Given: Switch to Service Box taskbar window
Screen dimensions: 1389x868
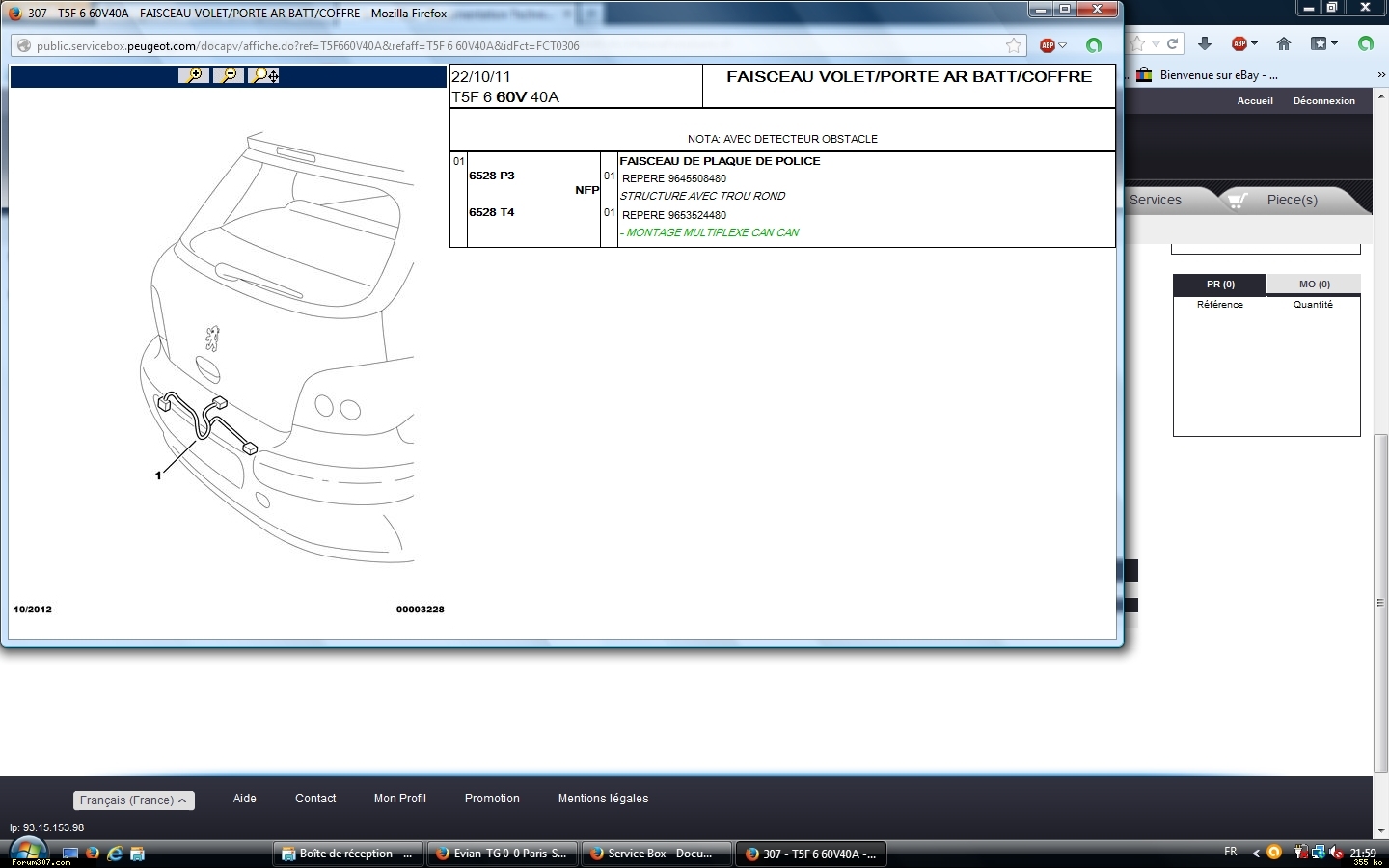Looking at the screenshot, I should [x=653, y=854].
